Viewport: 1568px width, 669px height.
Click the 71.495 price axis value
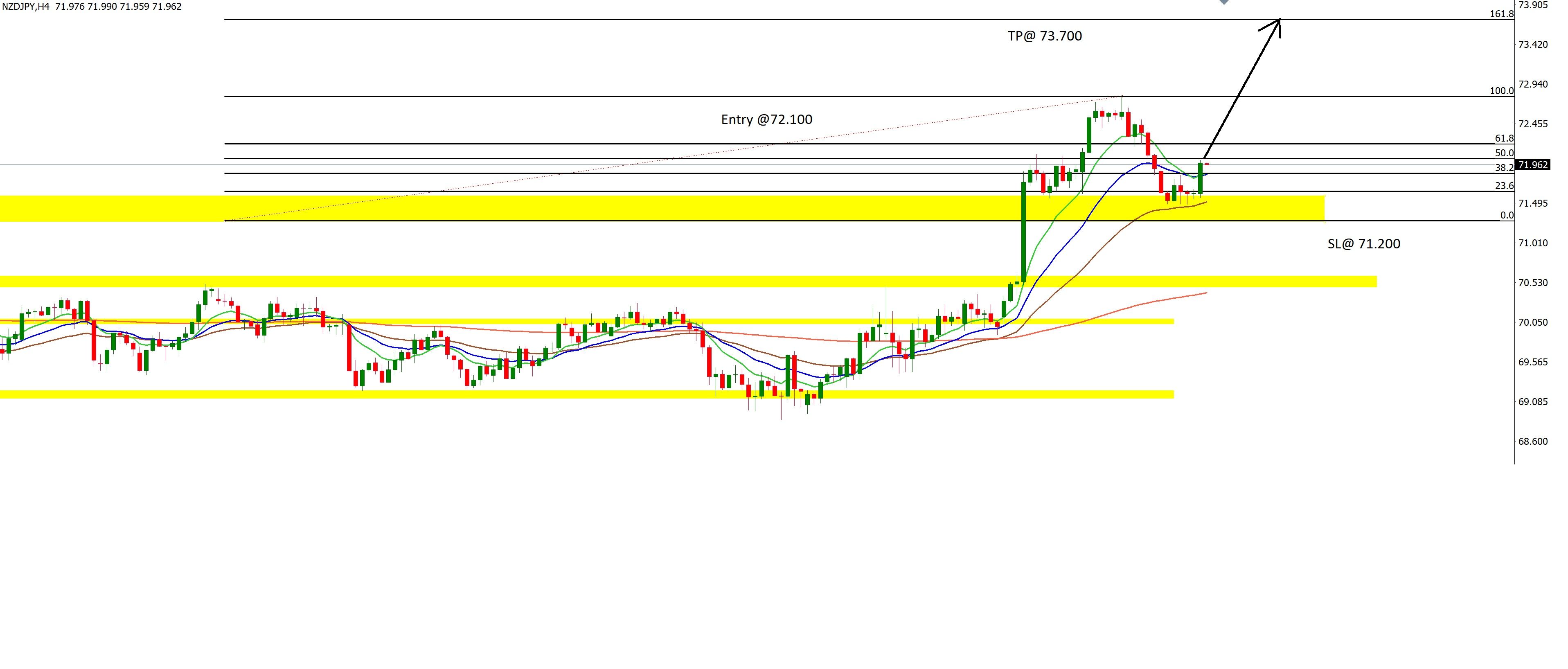1533,203
